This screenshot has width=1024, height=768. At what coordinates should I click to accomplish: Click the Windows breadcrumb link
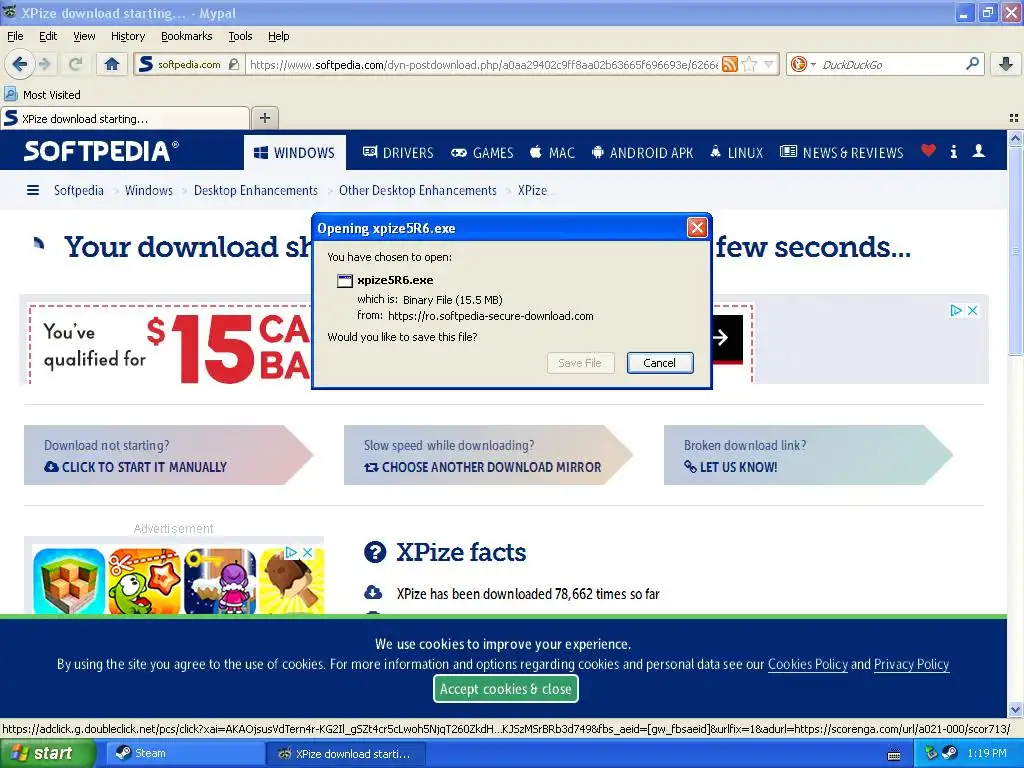pyautogui.click(x=149, y=190)
